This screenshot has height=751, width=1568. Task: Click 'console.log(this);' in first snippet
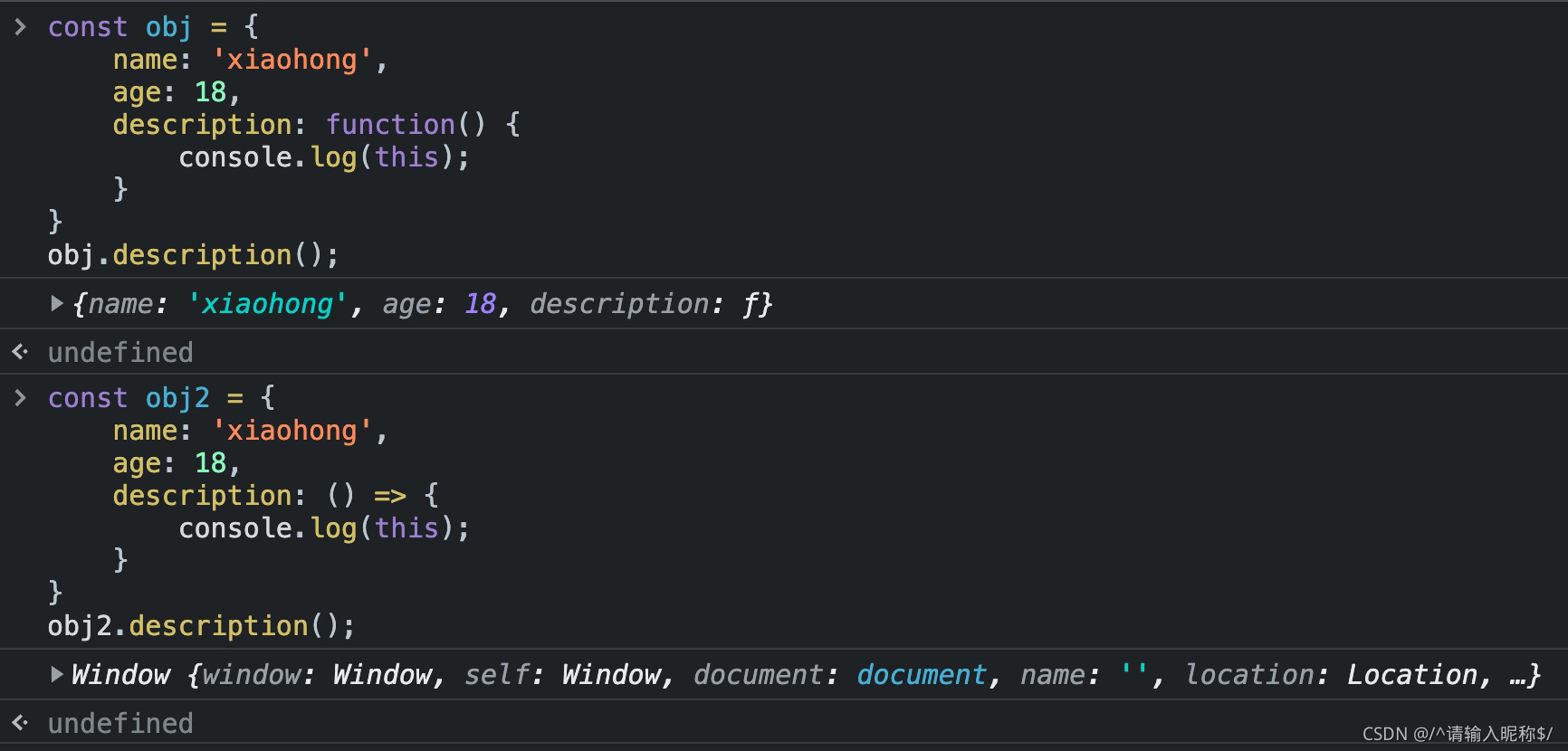[x=324, y=157]
